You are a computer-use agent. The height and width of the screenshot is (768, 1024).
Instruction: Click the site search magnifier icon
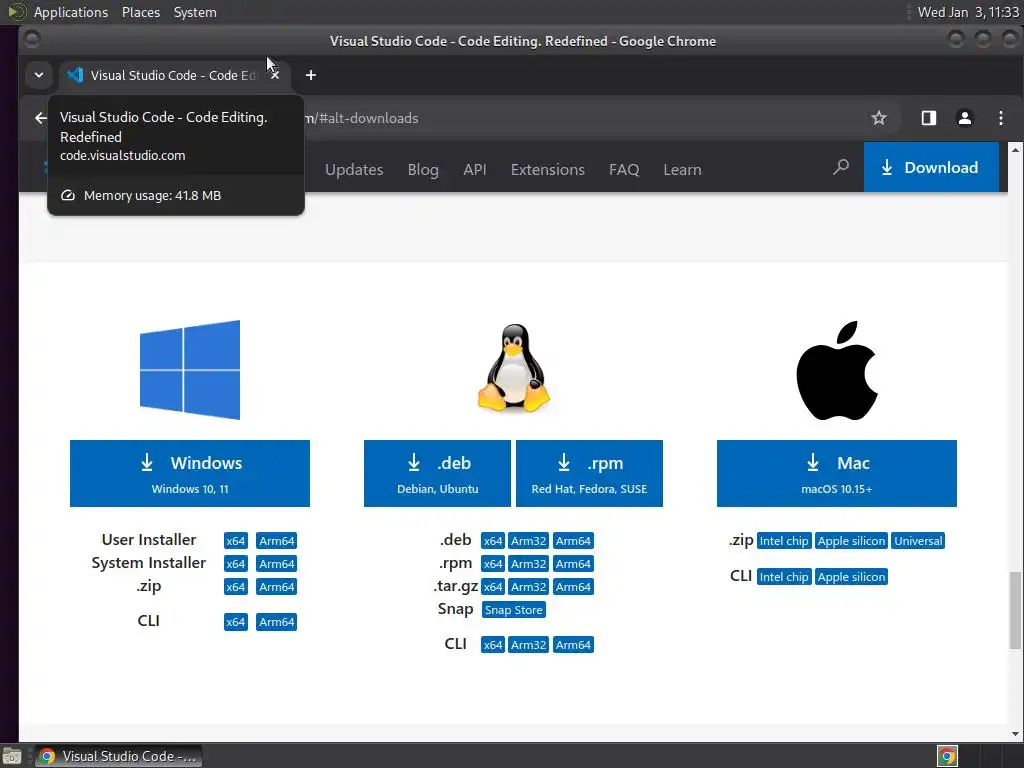[841, 168]
